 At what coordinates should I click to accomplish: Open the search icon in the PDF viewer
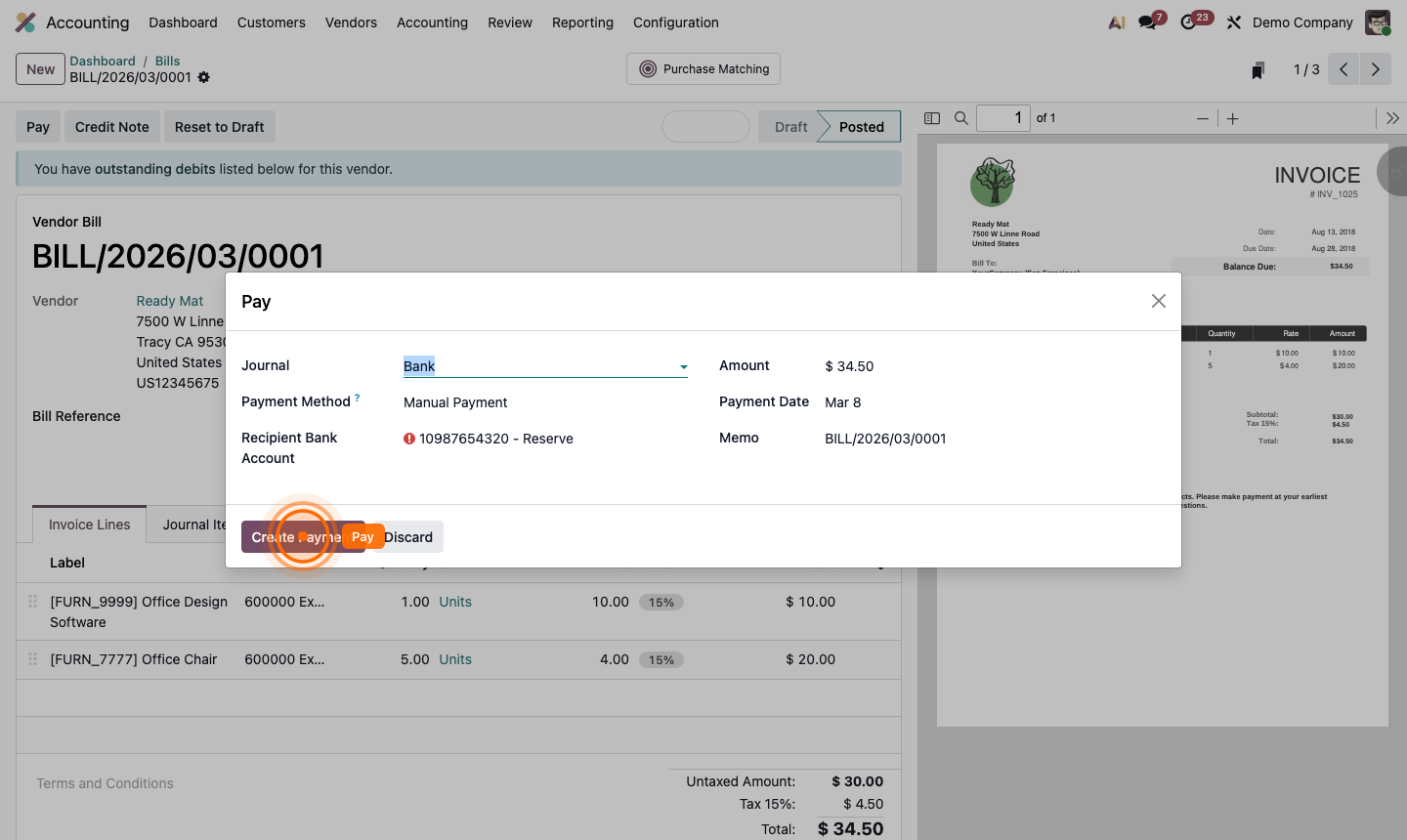[x=960, y=117]
